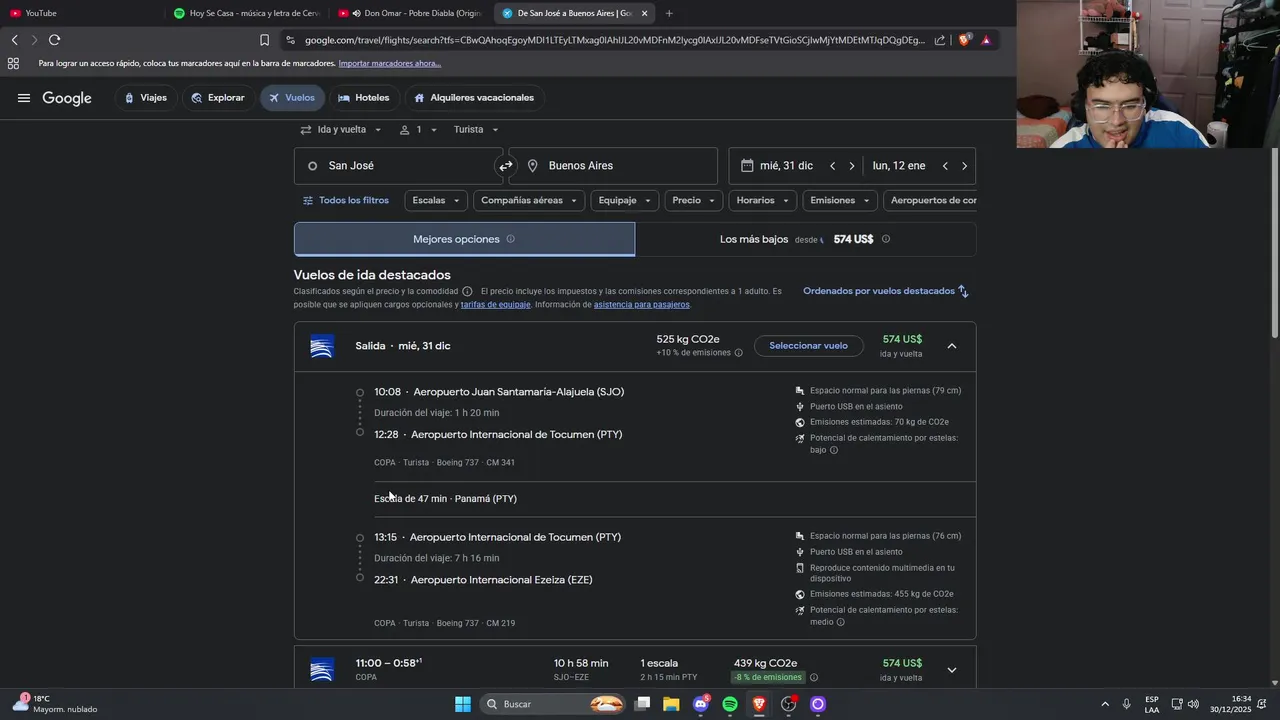Click the sort arrows icon beside Ordenados
Image resolution: width=1280 pixels, height=720 pixels.
tap(963, 291)
